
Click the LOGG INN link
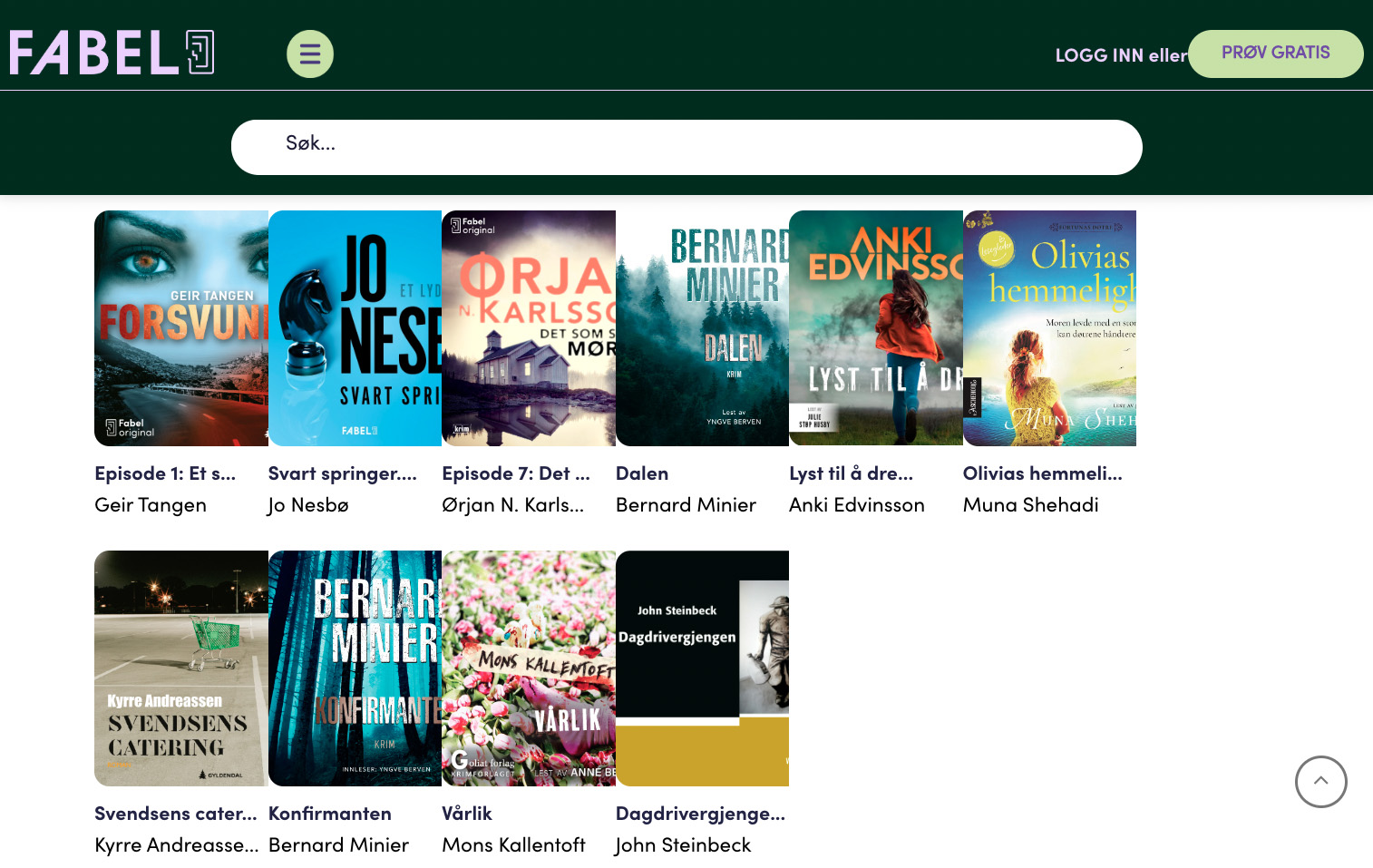click(x=1099, y=55)
